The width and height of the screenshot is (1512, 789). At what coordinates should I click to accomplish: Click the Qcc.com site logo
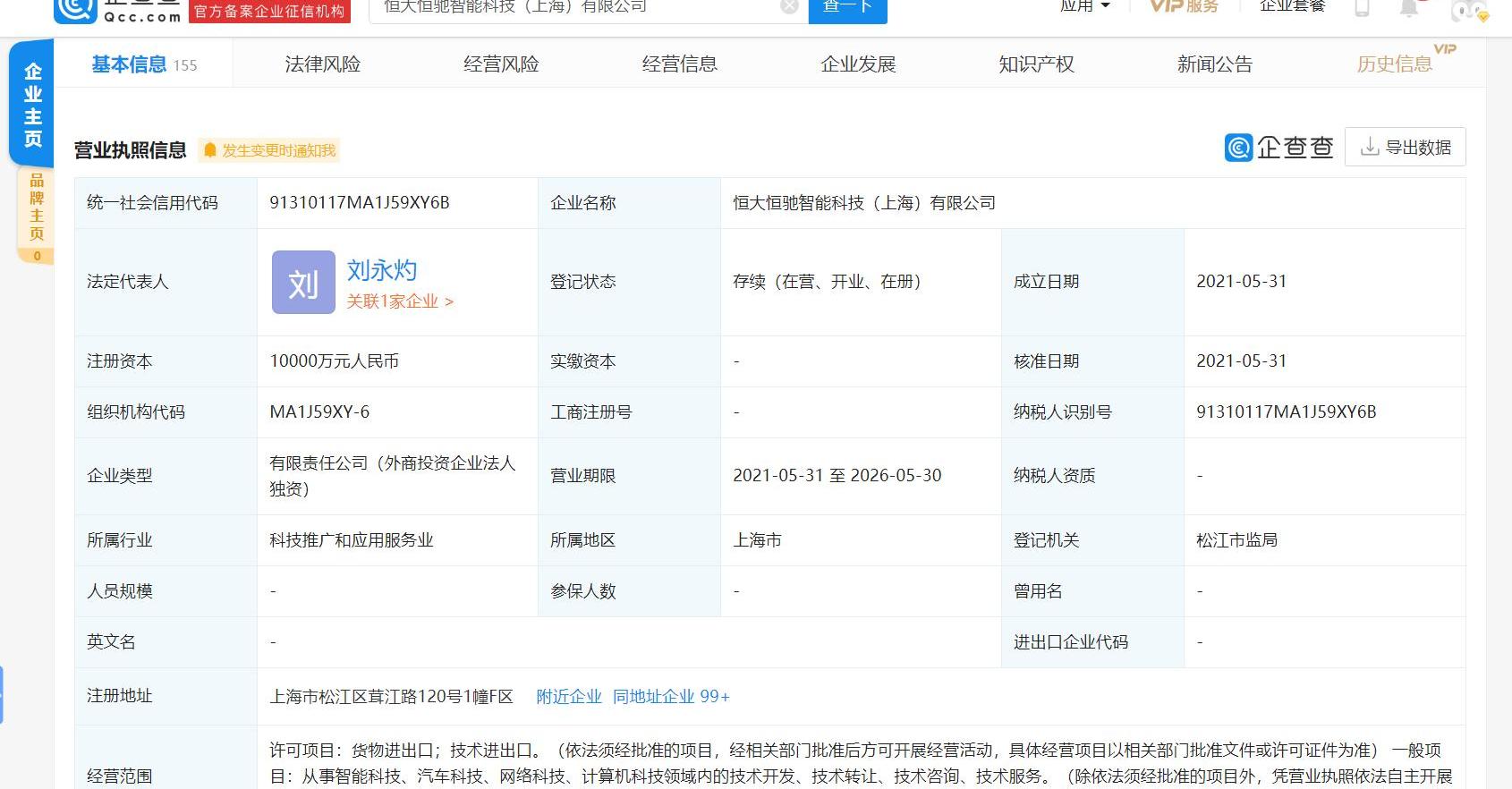(116, 9)
